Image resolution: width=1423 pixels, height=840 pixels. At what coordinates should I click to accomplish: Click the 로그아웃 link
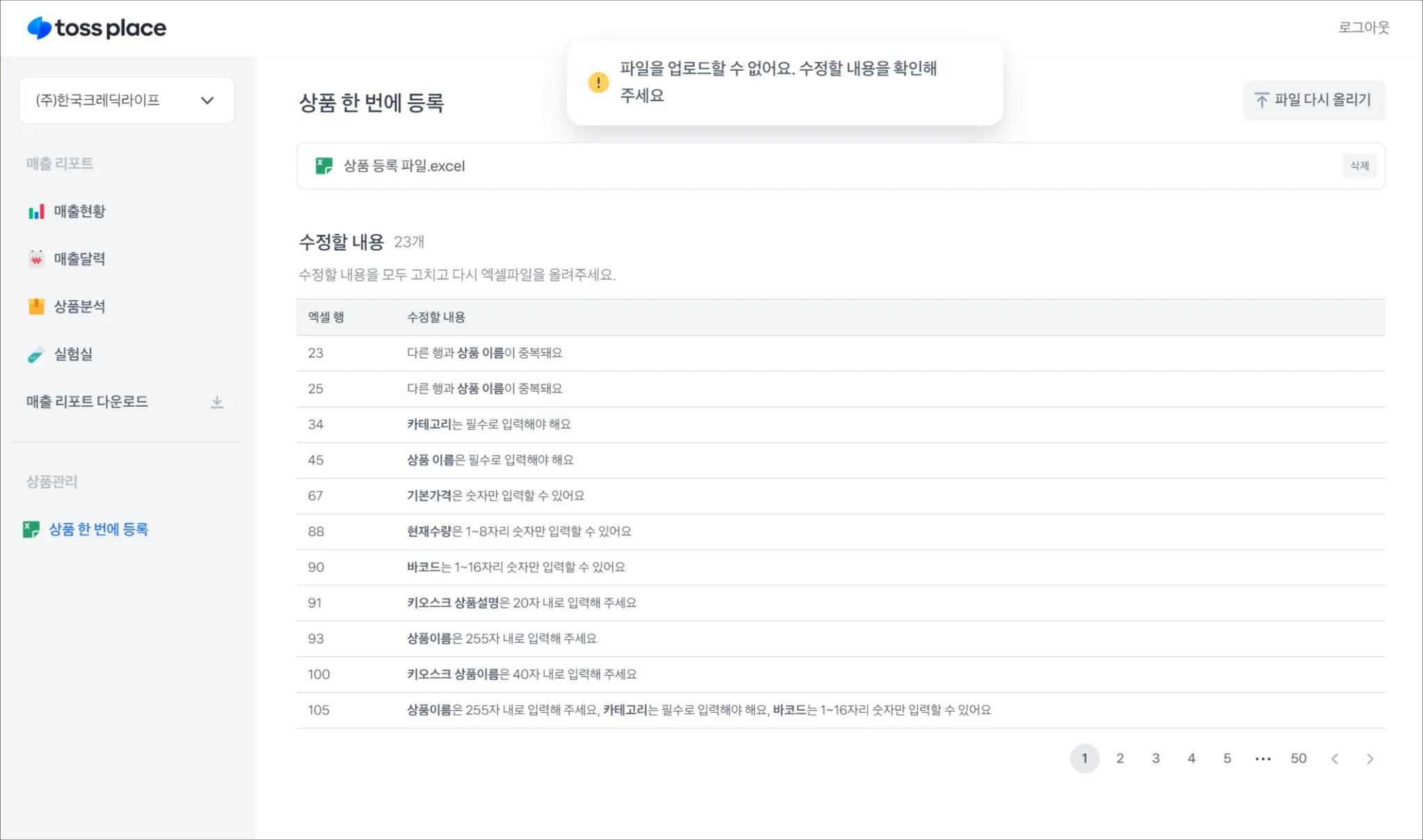point(1363,28)
